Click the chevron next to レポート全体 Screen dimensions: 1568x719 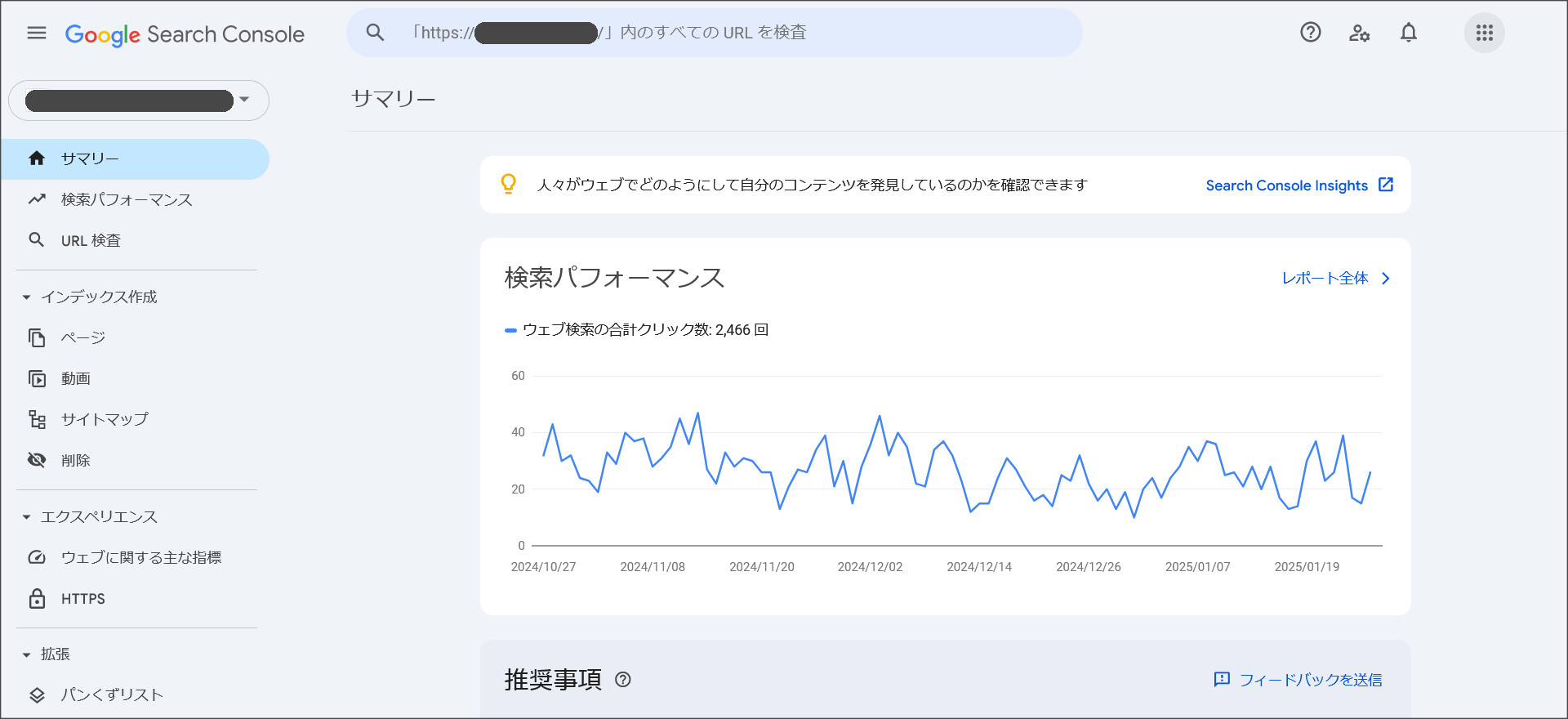pos(1385,279)
